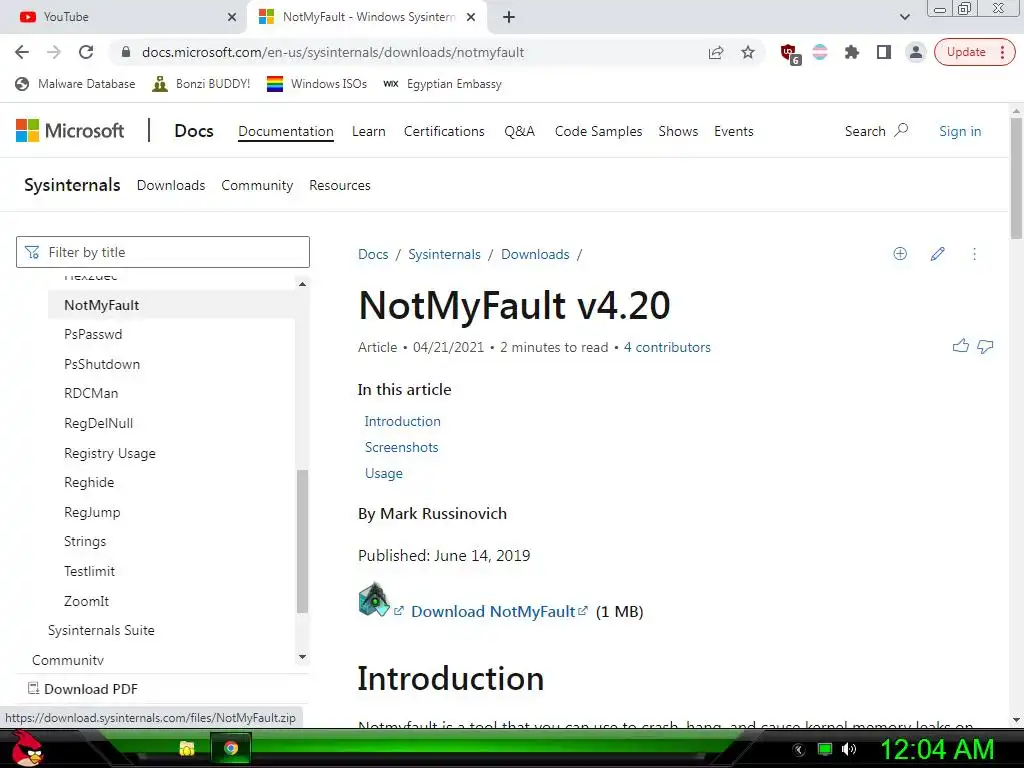Select Strings in sidebar tree
The image size is (1024, 768).
point(85,541)
